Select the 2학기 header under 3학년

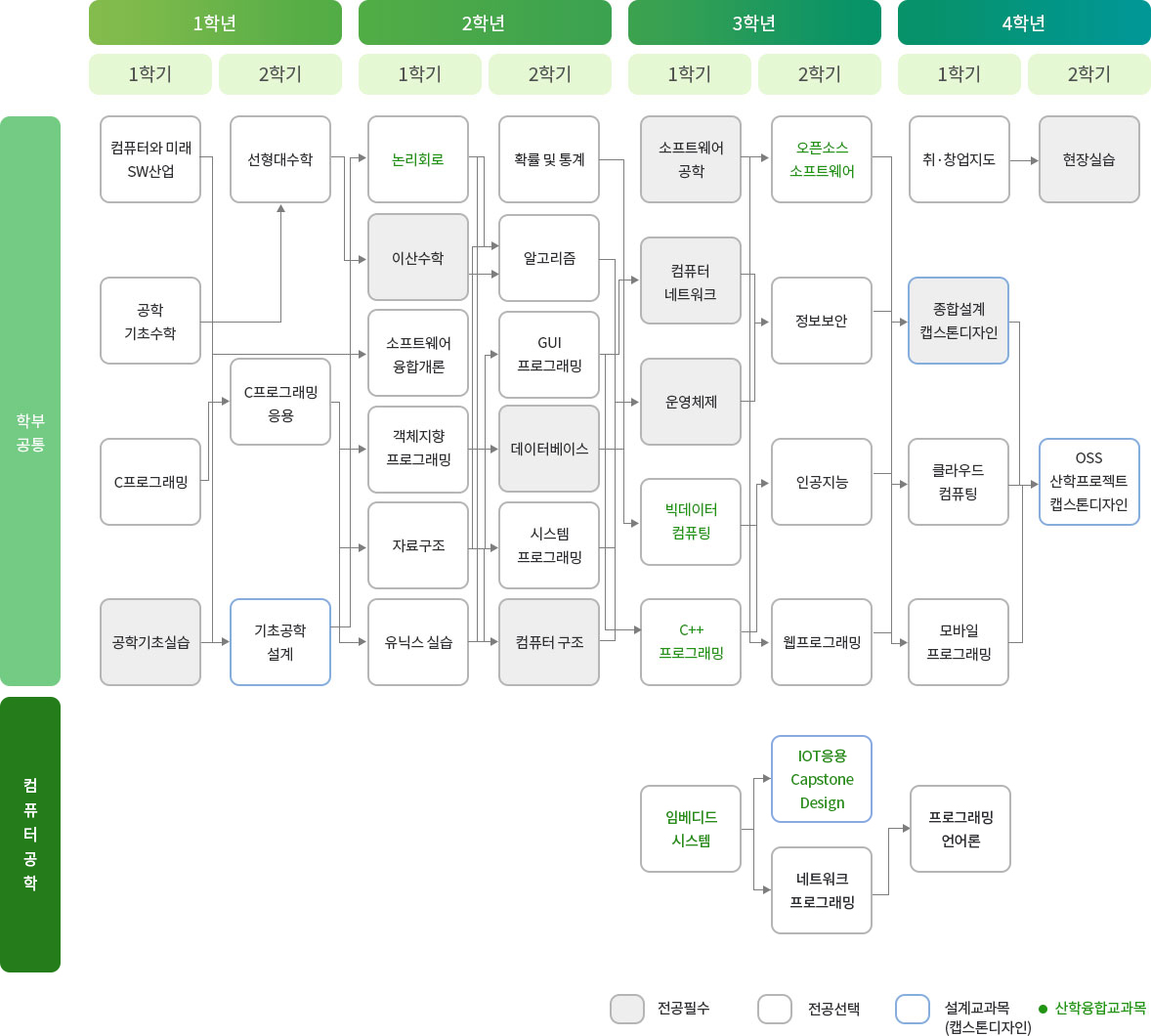pyautogui.click(x=819, y=74)
